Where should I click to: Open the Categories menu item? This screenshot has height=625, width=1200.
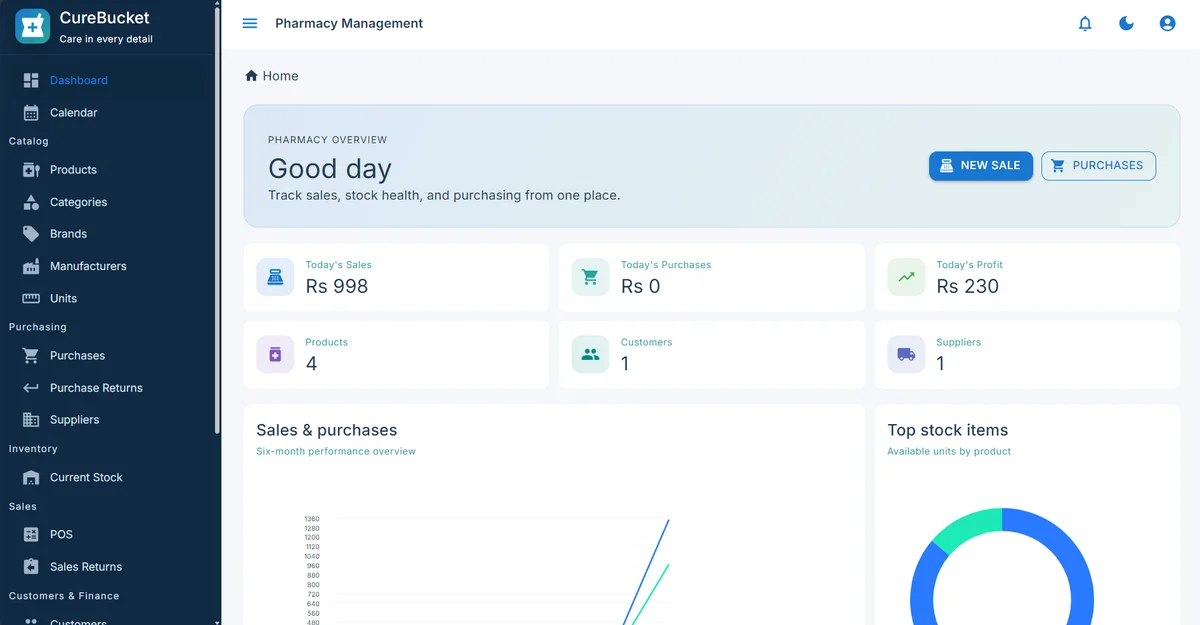[x=108, y=202]
